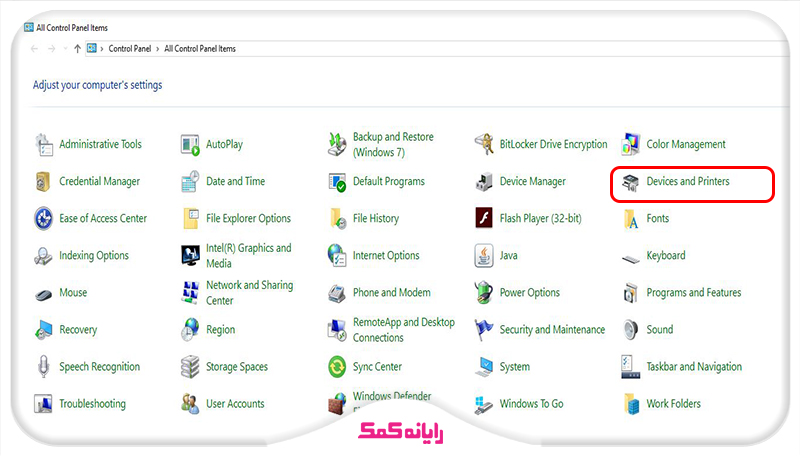Select All Control Panel Items breadcrumb
This screenshot has height=456, width=800.
coord(199,49)
